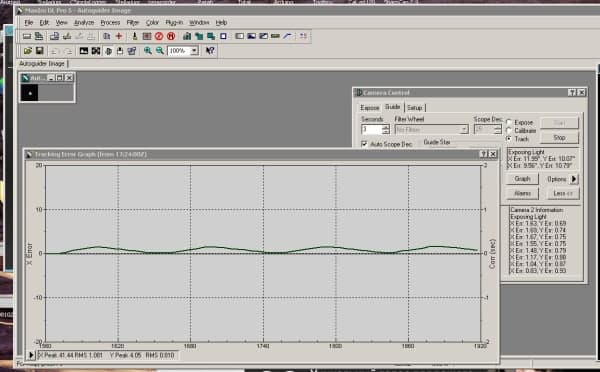Viewport: 600px width, 372px height.
Task: Click the Camera Control help question button
Action: [x=572, y=92]
